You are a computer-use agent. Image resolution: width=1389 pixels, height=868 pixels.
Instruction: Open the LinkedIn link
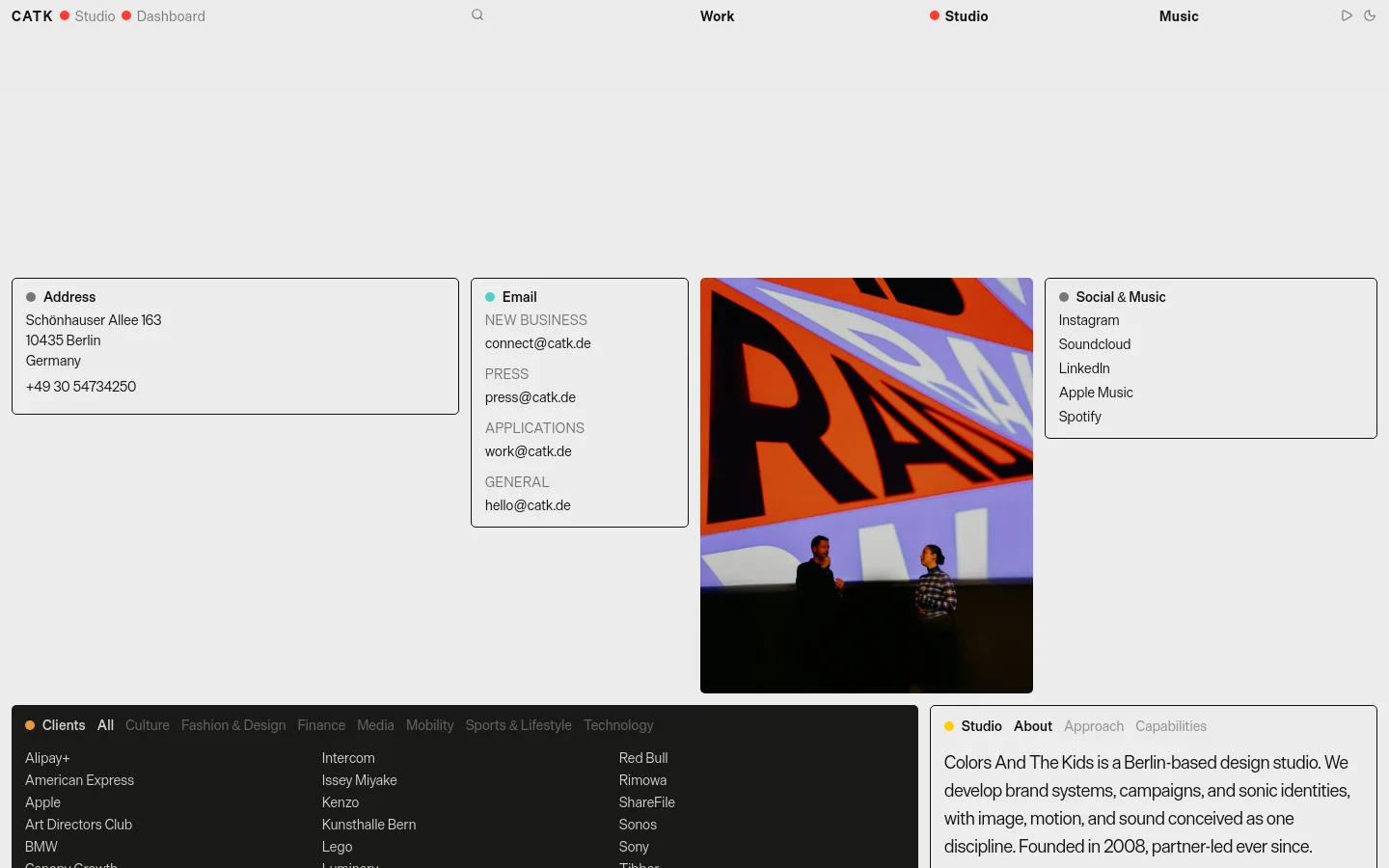click(x=1084, y=368)
